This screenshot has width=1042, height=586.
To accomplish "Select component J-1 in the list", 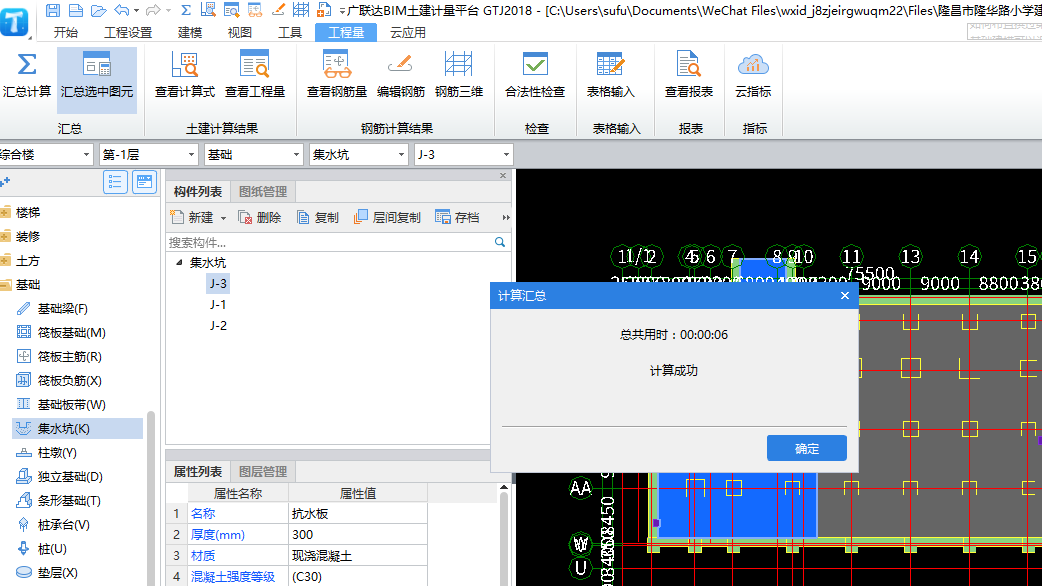I will pos(218,304).
